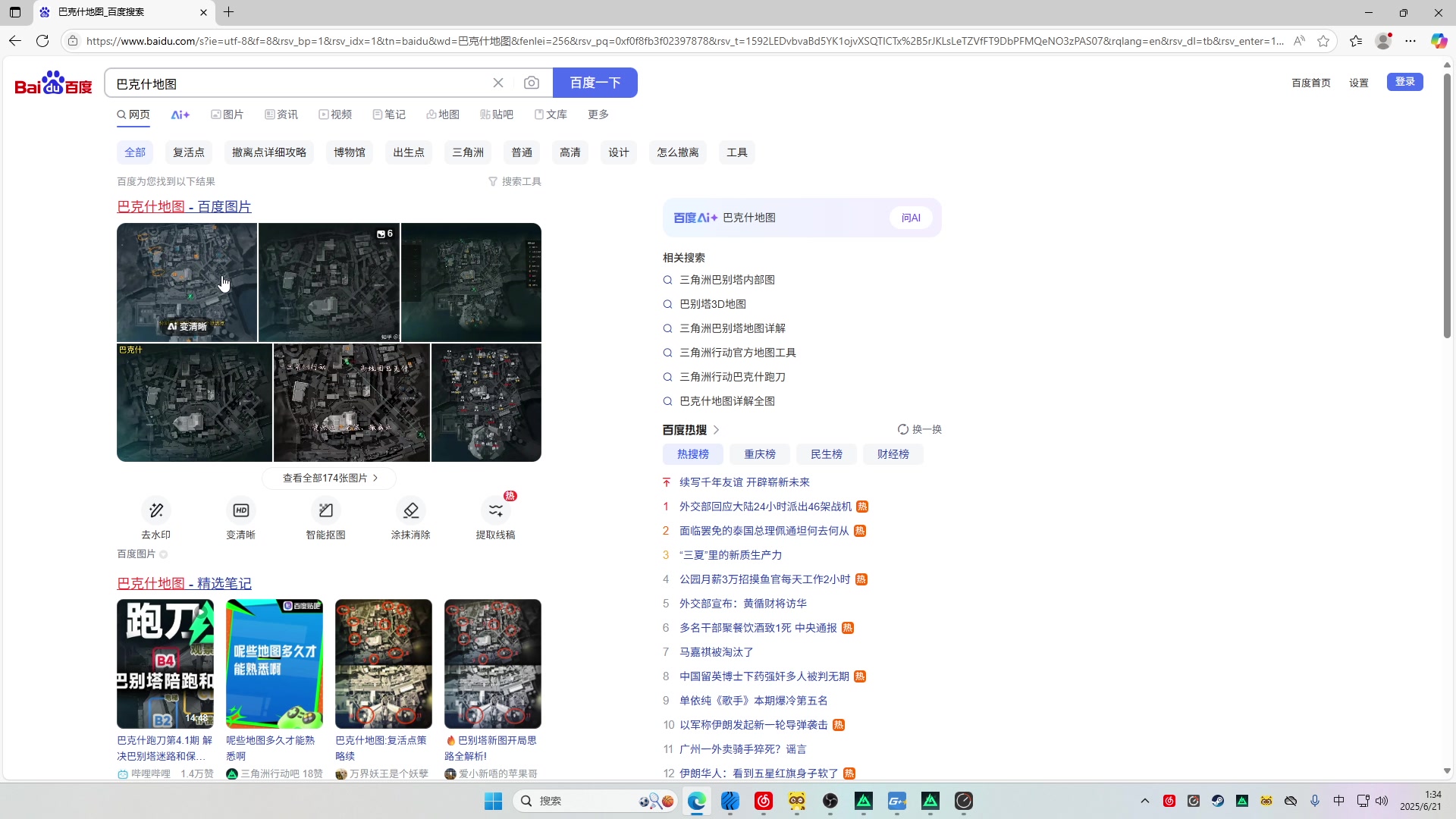The height and width of the screenshot is (819, 1456).
Task: Open the 涂抹消除 eraser tool
Action: coord(411,519)
